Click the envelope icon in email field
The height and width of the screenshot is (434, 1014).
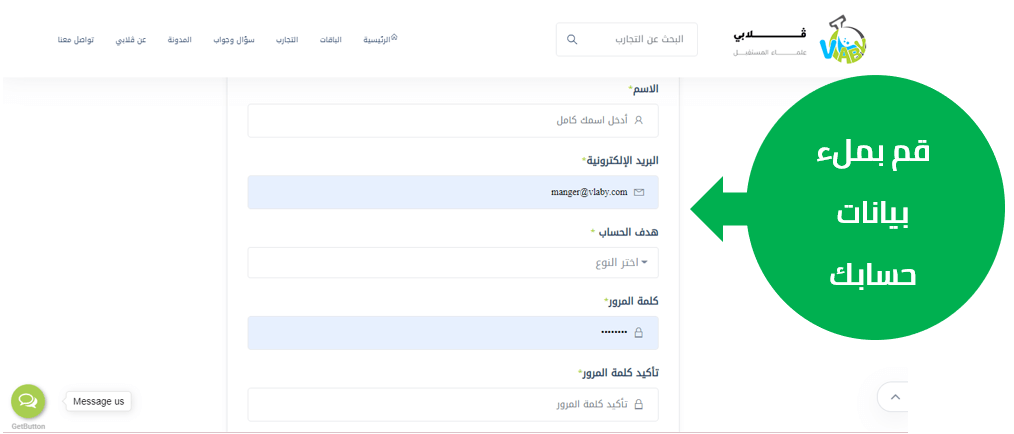pos(639,192)
